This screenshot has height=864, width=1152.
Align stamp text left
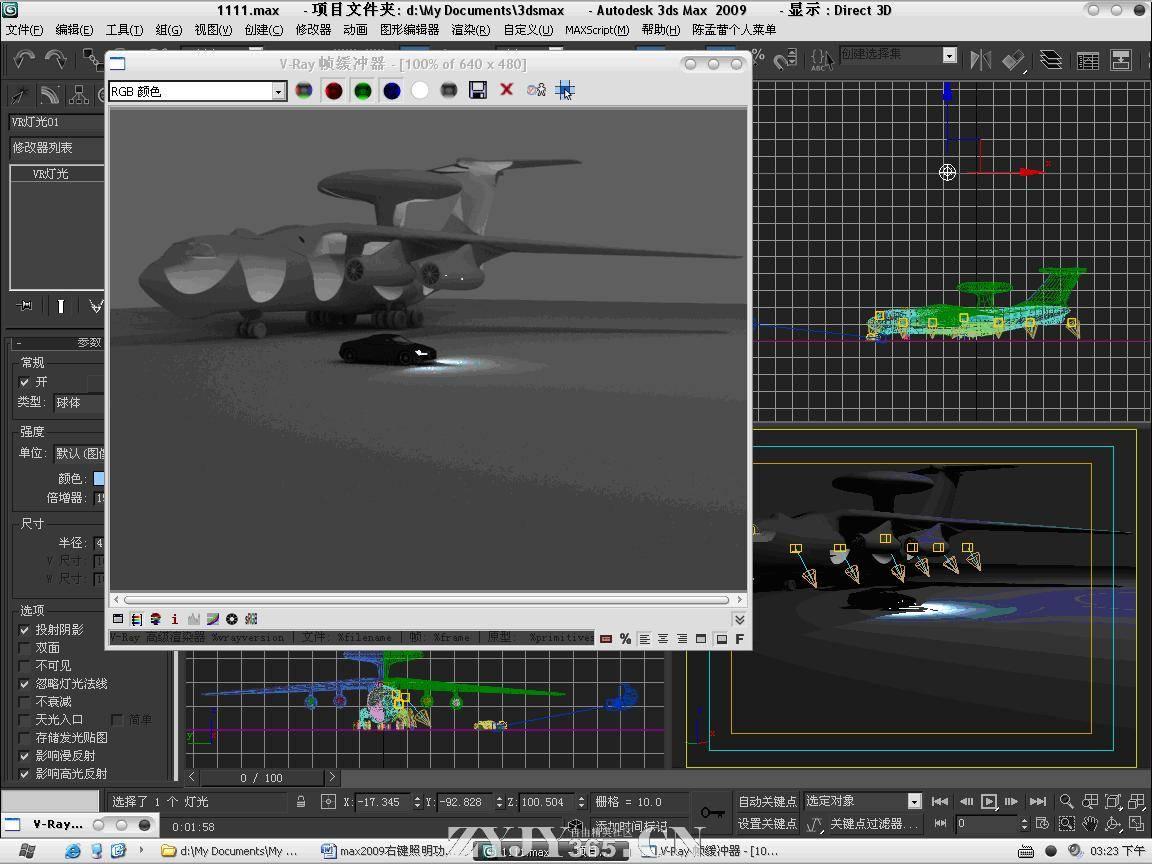(644, 638)
